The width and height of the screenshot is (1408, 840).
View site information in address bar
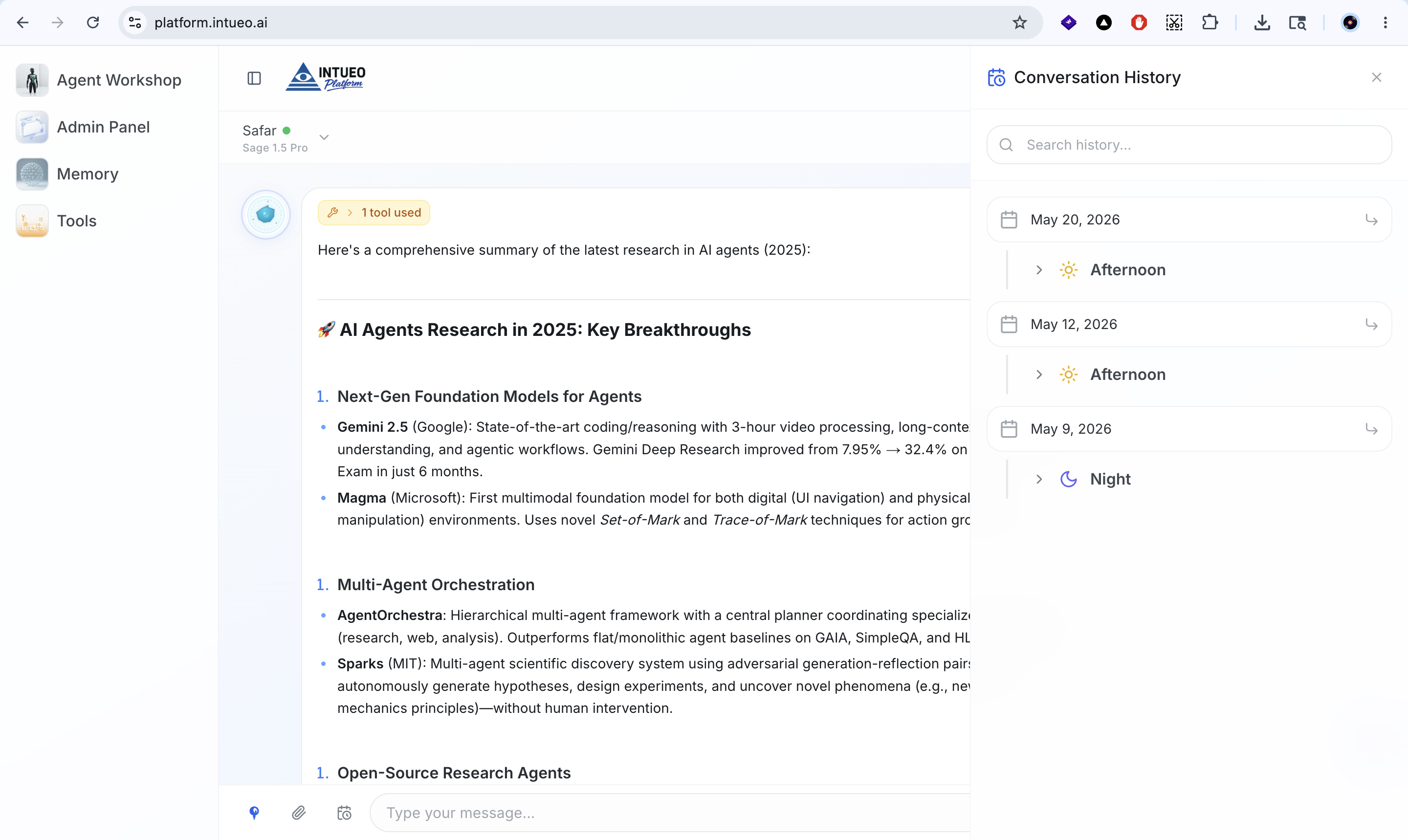pos(134,22)
